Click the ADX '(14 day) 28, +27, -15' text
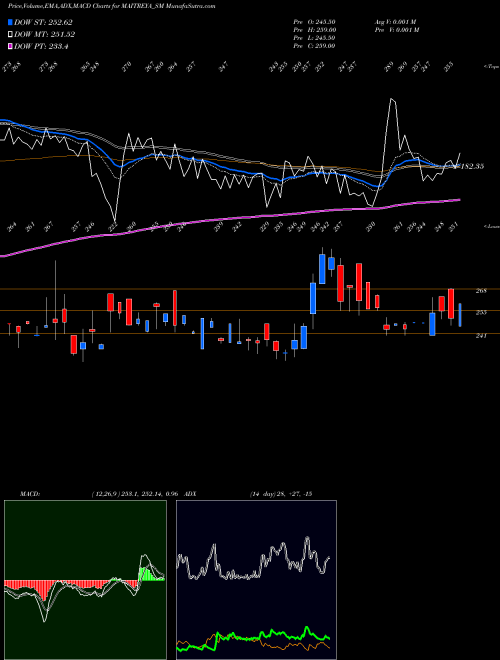Image resolution: width=500 pixels, height=660 pixels. [281, 494]
